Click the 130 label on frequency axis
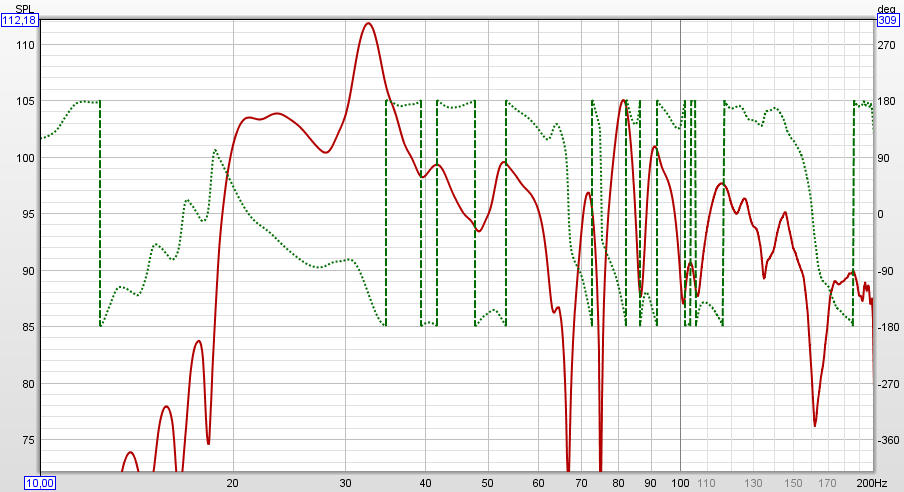 pyautogui.click(x=753, y=483)
